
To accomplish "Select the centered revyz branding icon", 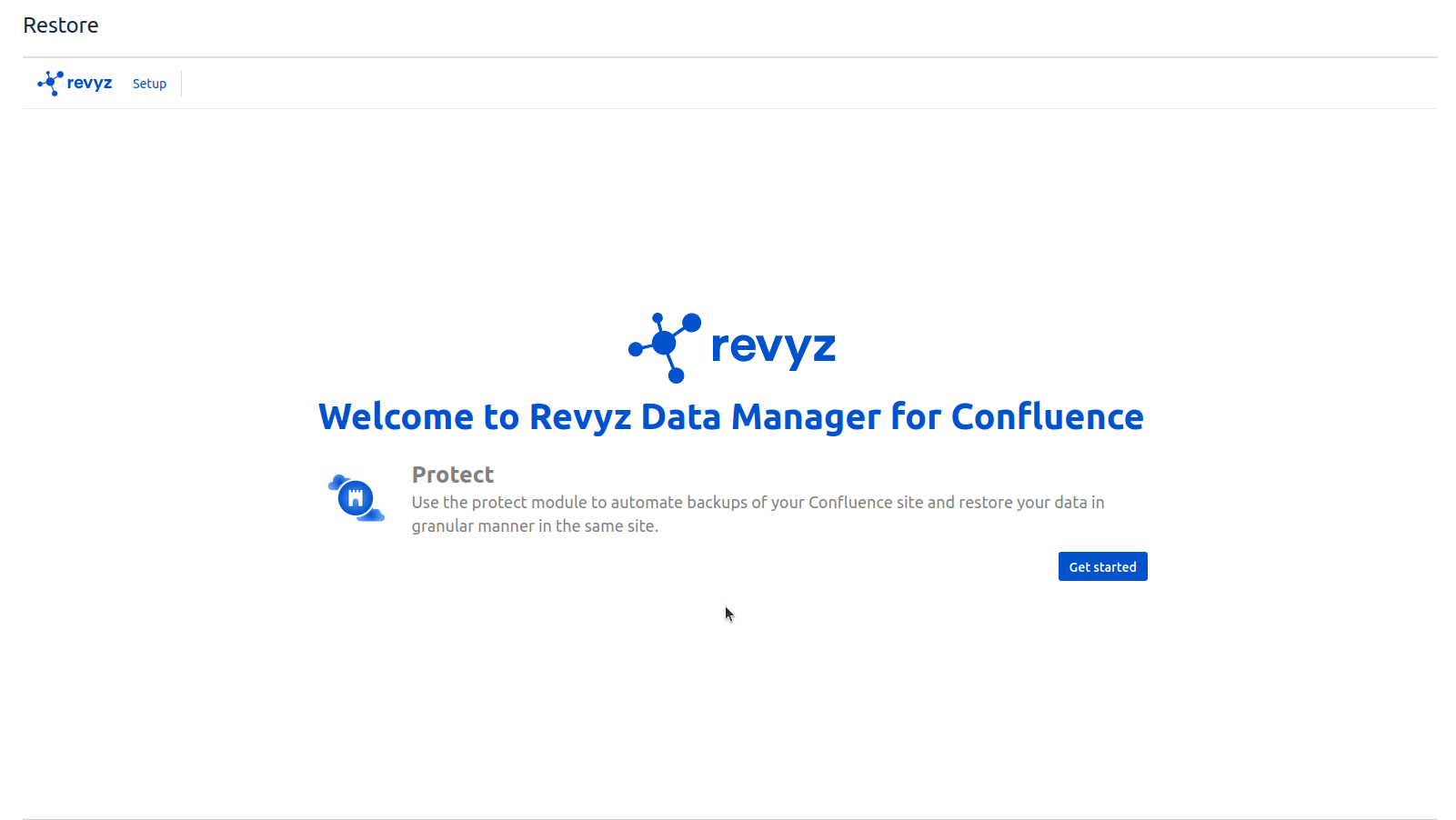I will pos(663,346).
